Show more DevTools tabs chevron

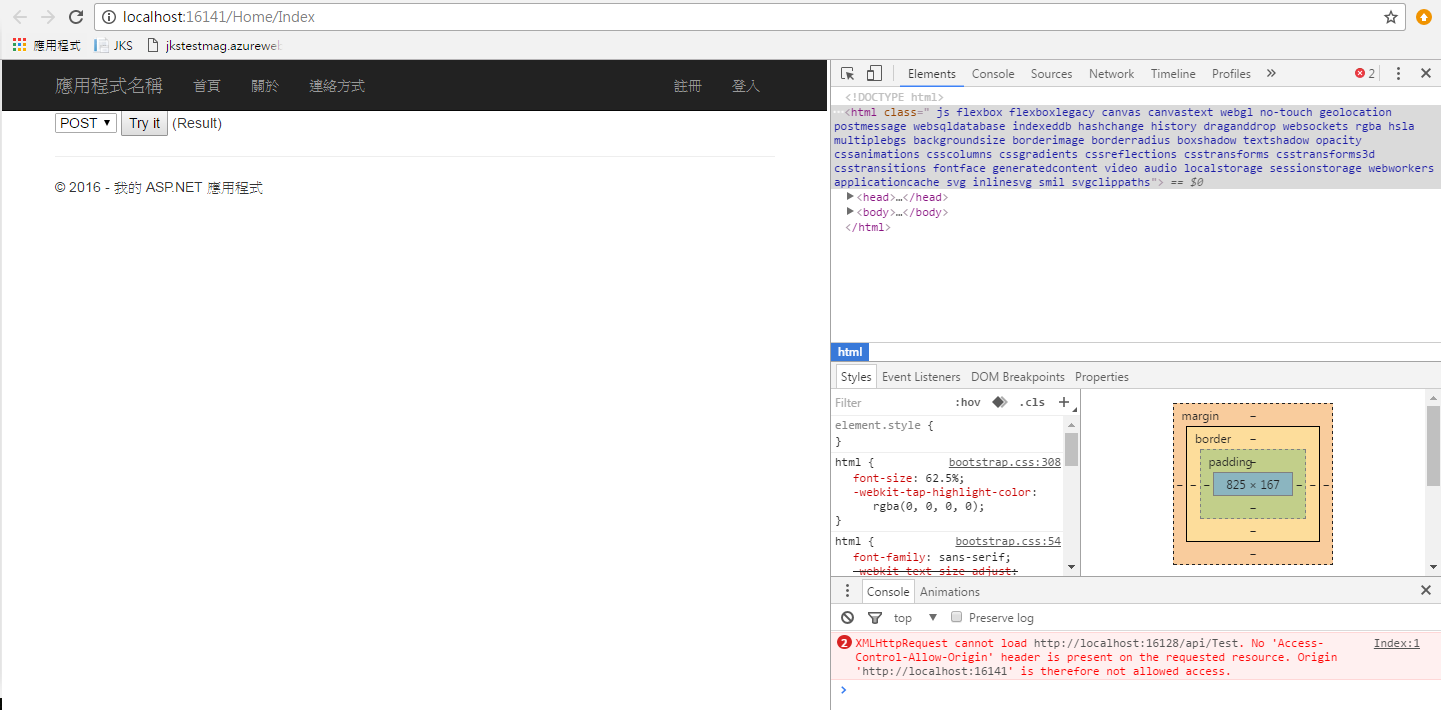1271,73
